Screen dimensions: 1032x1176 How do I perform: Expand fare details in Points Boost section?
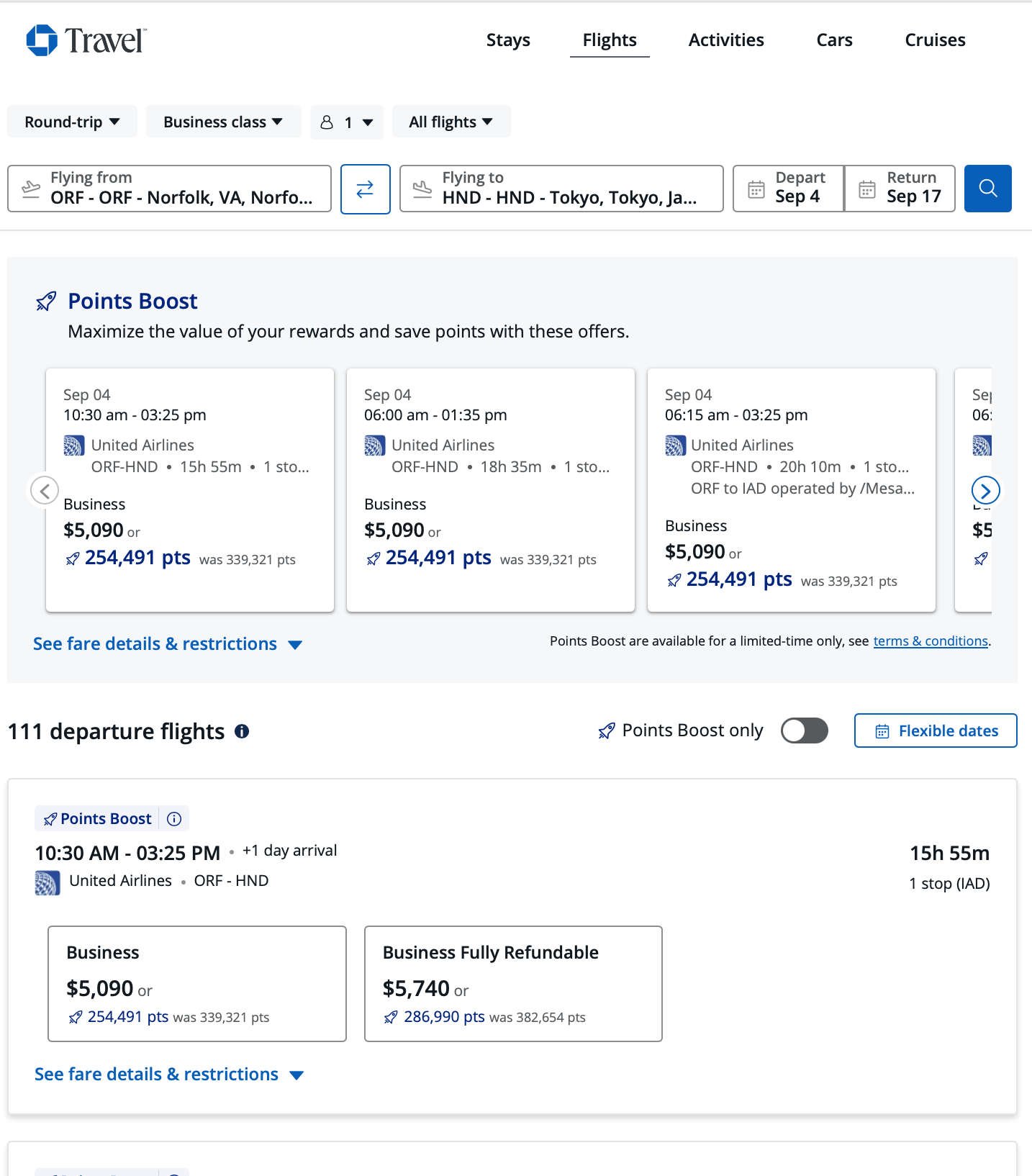pyautogui.click(x=167, y=644)
